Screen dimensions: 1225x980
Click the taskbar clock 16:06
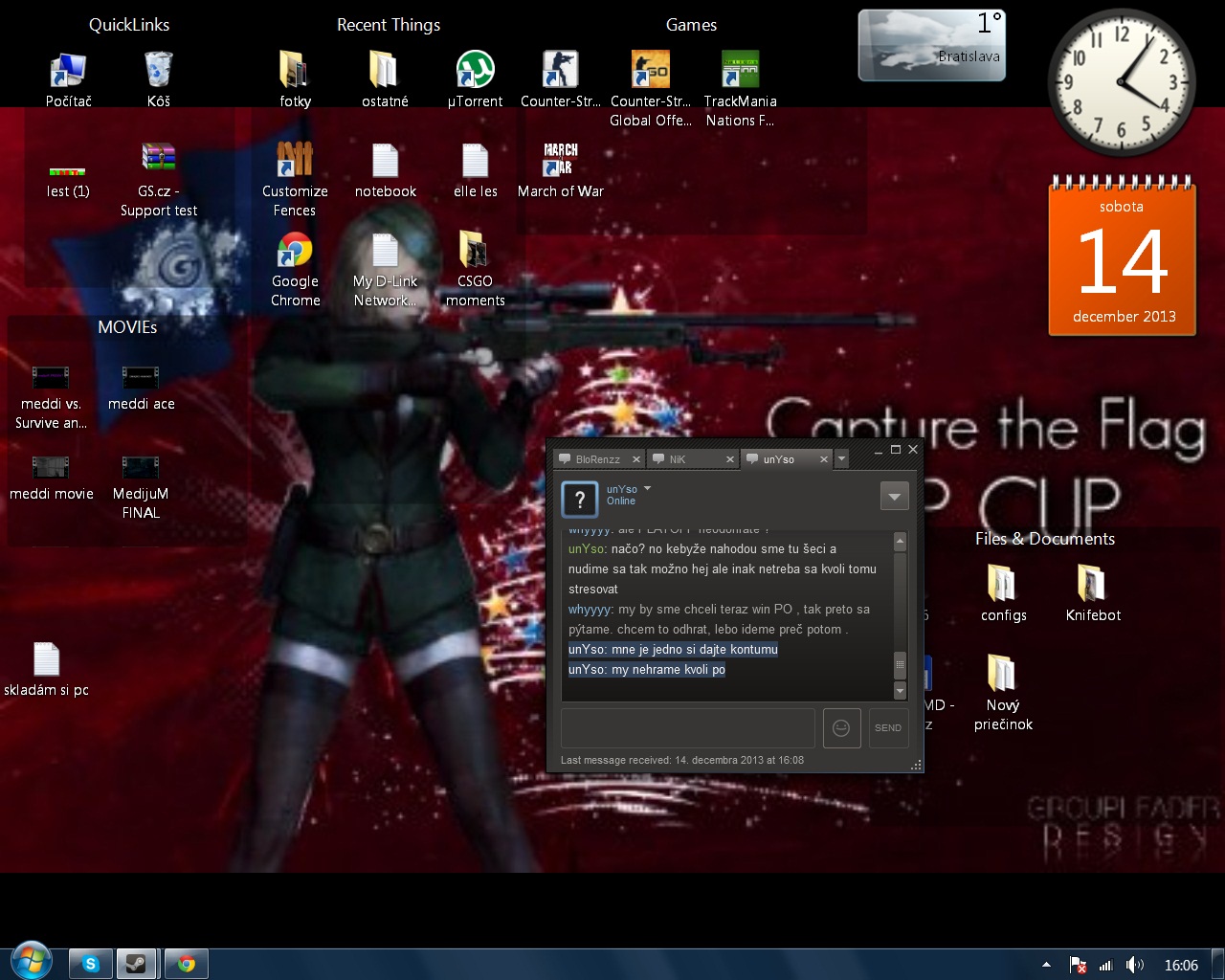pyautogui.click(x=1181, y=965)
